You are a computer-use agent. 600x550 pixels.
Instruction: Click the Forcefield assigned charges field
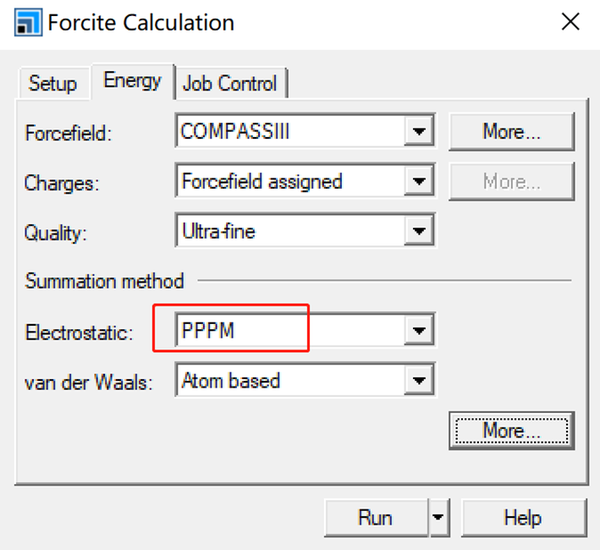(x=292, y=182)
